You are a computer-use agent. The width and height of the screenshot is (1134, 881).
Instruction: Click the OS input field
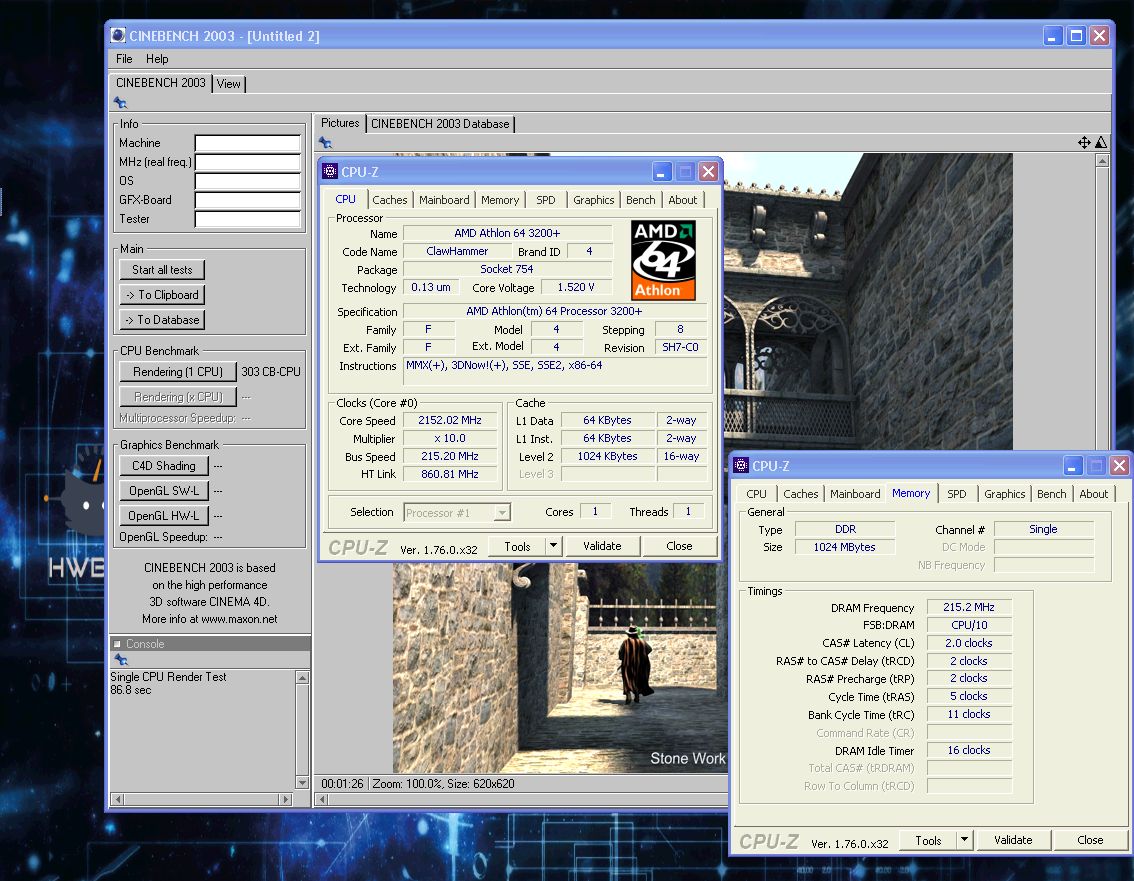pyautogui.click(x=247, y=181)
